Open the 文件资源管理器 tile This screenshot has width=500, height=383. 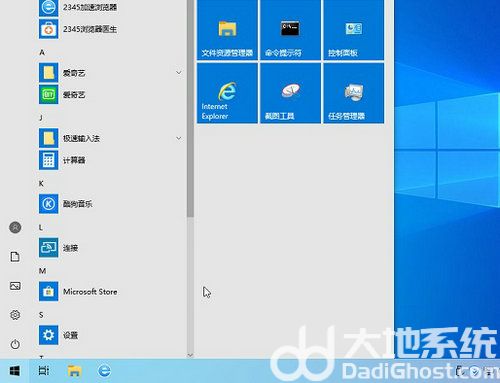click(x=227, y=30)
